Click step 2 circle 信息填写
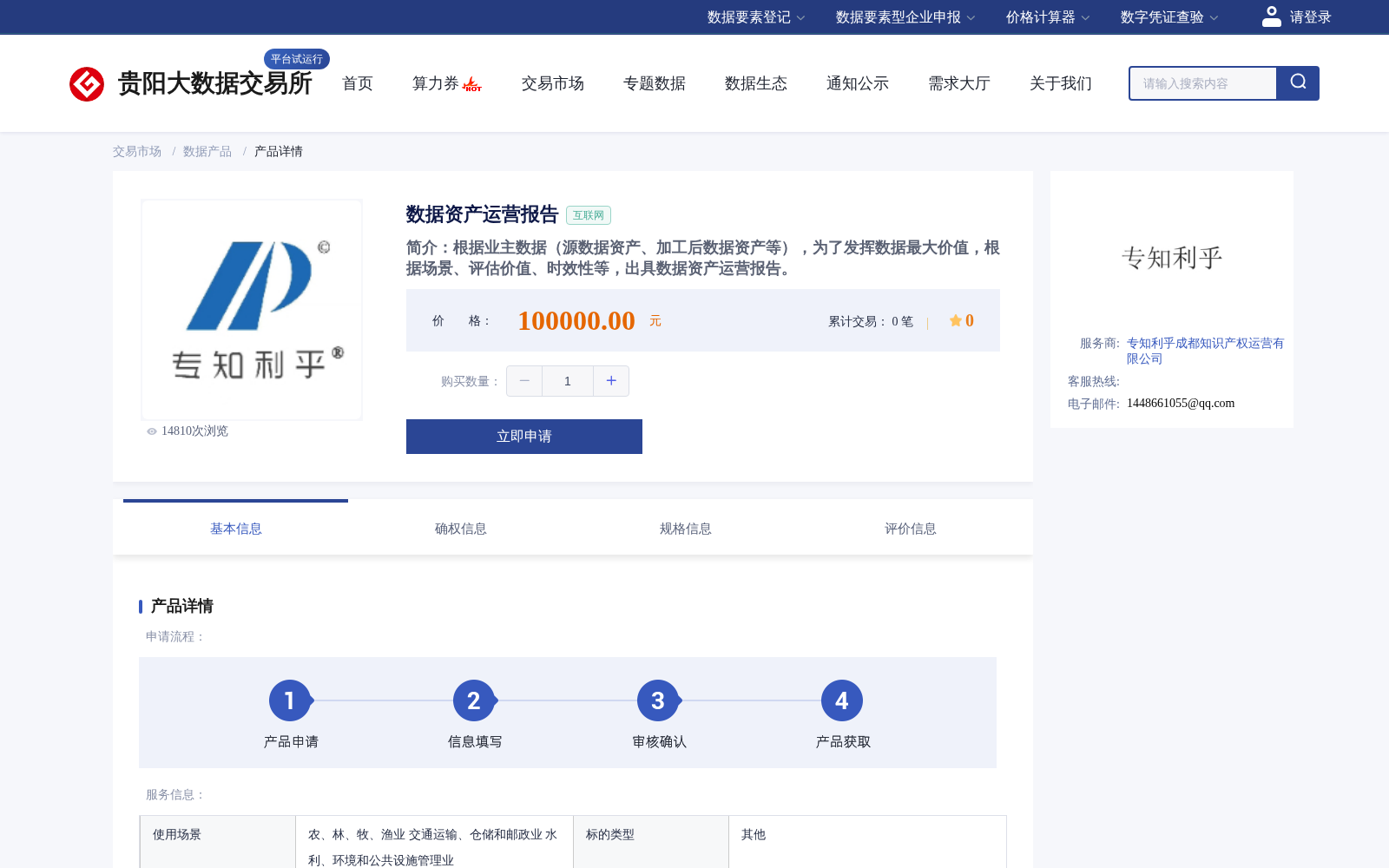Image resolution: width=1389 pixels, height=868 pixels. pos(474,700)
